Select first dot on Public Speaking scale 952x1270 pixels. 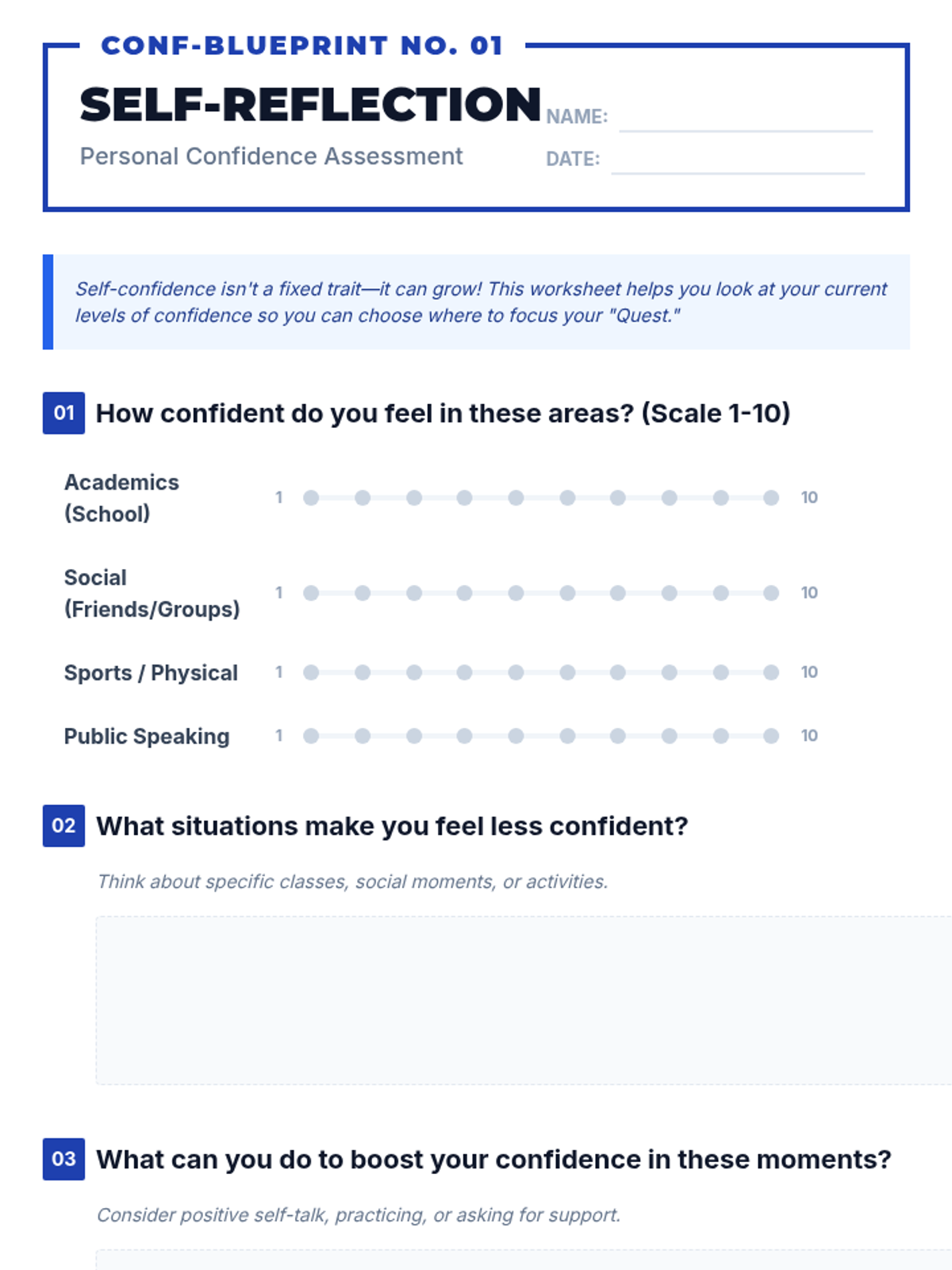click(x=311, y=736)
